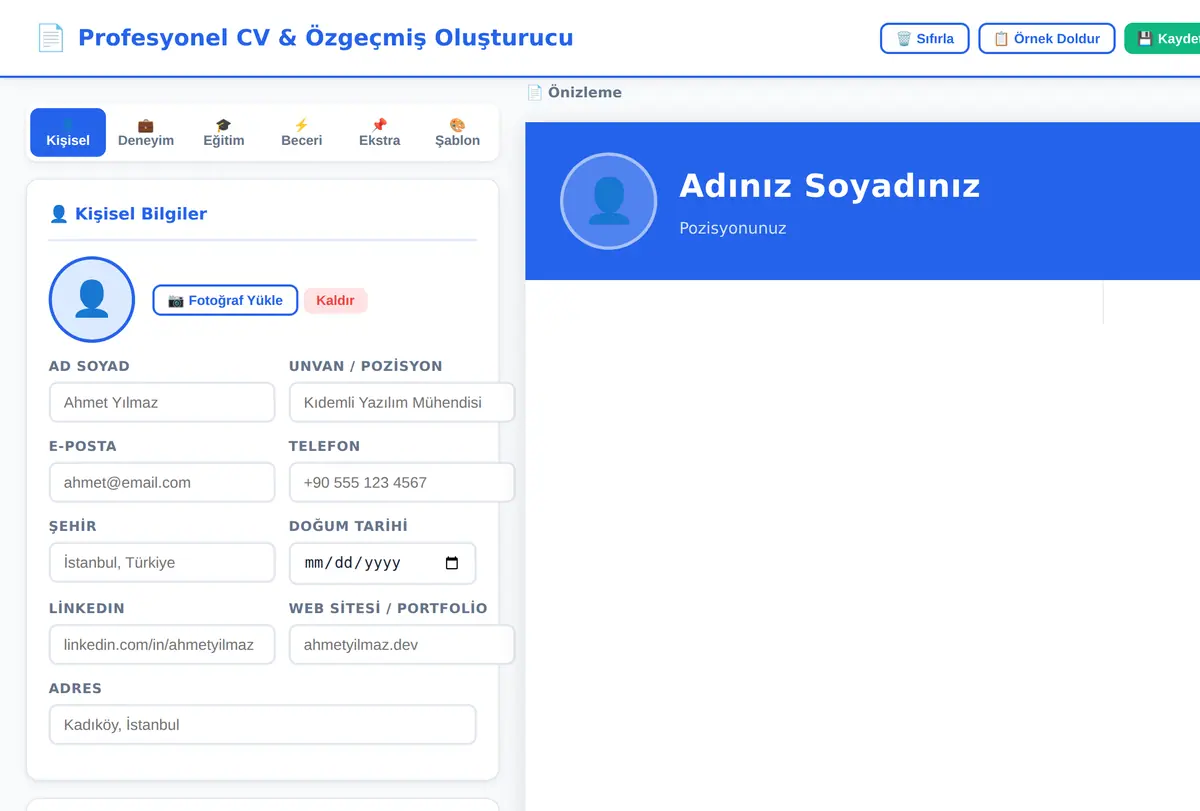Click the Örnek Doldur button
1200x811 pixels.
pyautogui.click(x=1047, y=39)
